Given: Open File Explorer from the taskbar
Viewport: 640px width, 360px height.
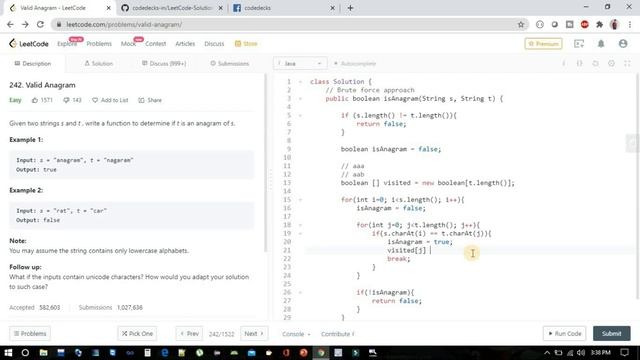Looking at the screenshot, I should click(43, 353).
